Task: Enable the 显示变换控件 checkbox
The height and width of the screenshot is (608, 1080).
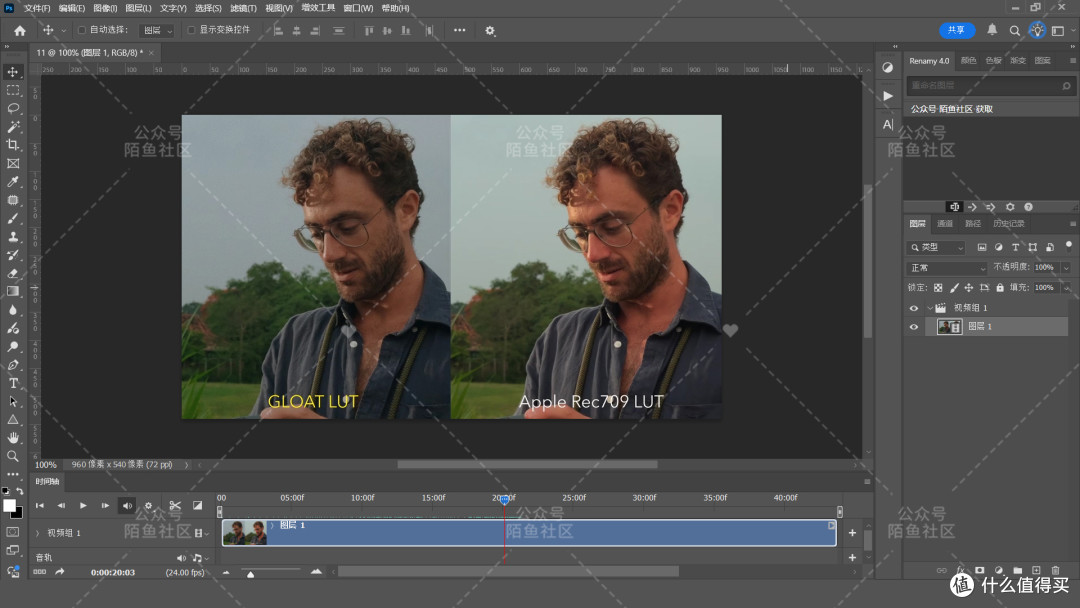Action: pyautogui.click(x=191, y=30)
